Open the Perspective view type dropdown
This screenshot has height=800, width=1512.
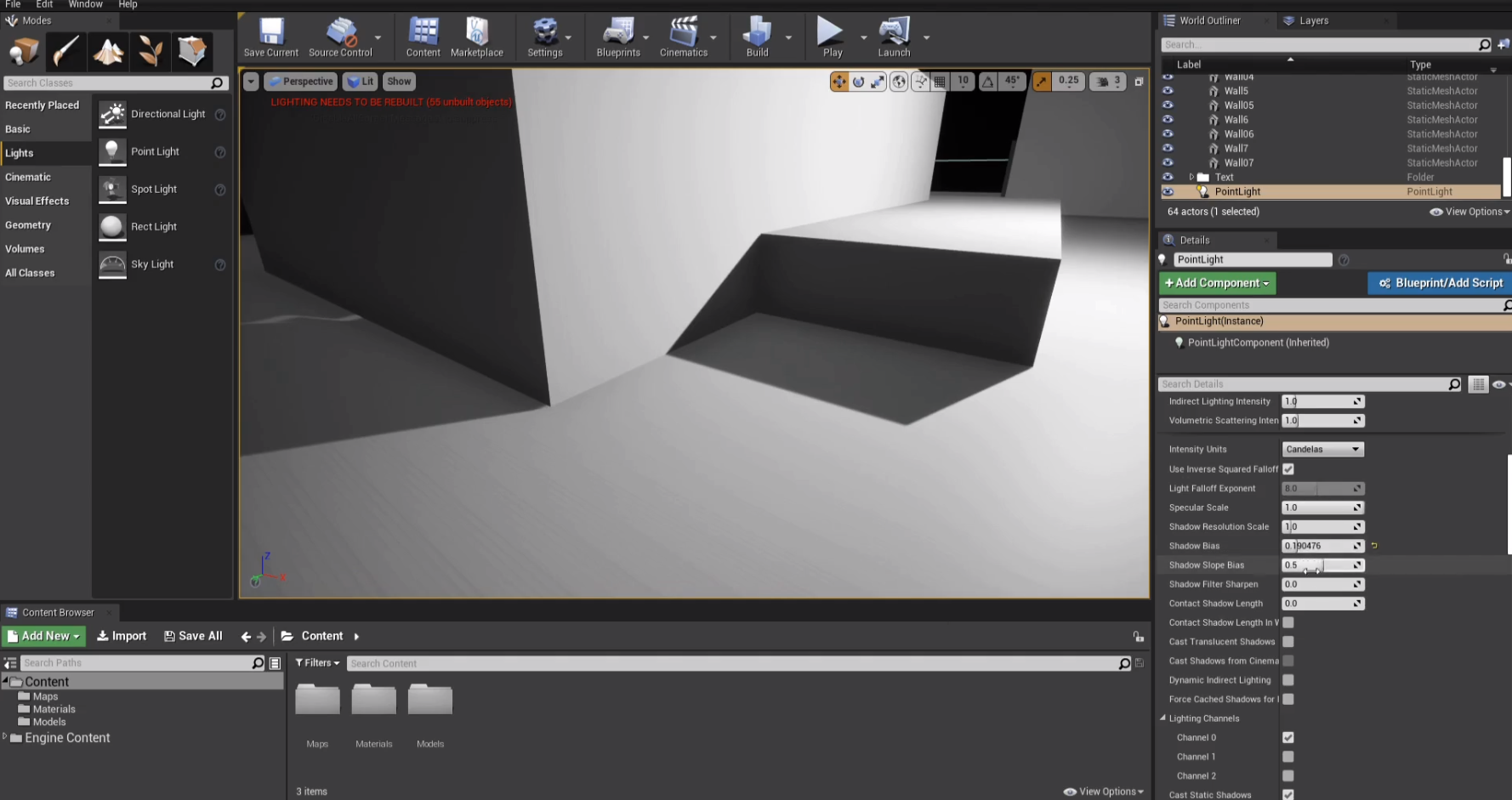(x=299, y=82)
